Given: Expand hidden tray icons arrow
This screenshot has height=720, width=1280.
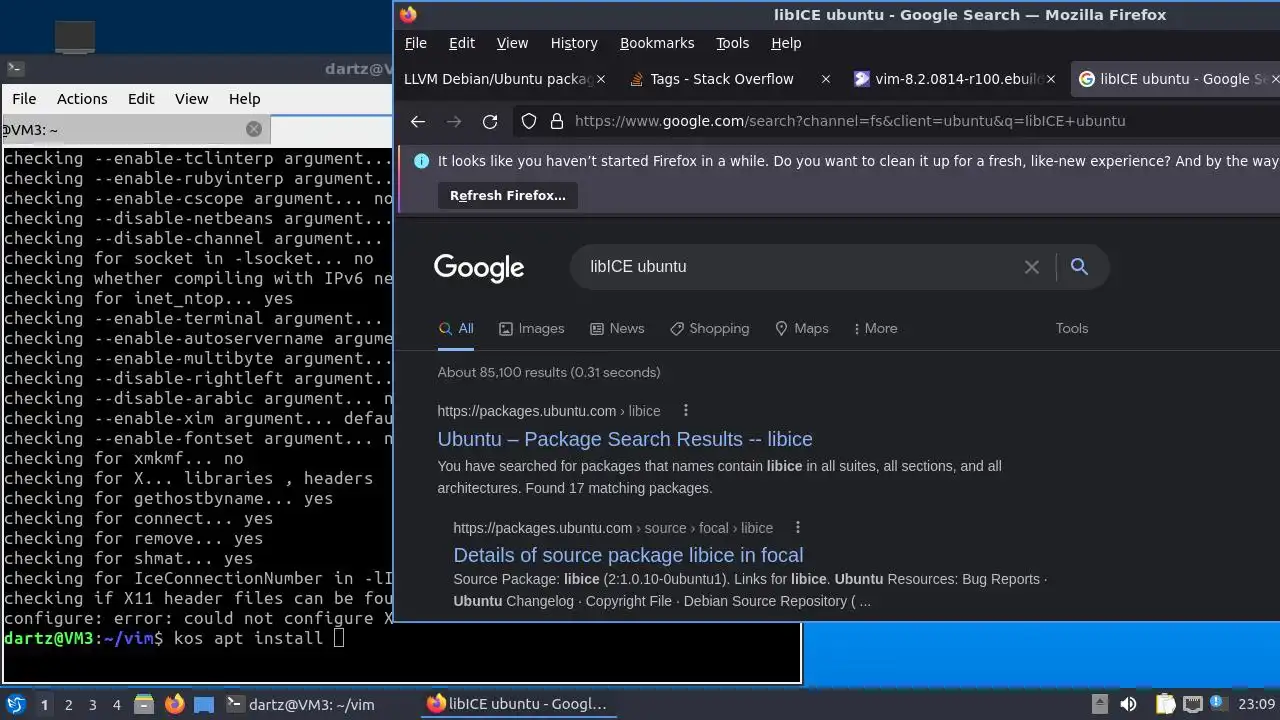Looking at the screenshot, I should 1099,704.
